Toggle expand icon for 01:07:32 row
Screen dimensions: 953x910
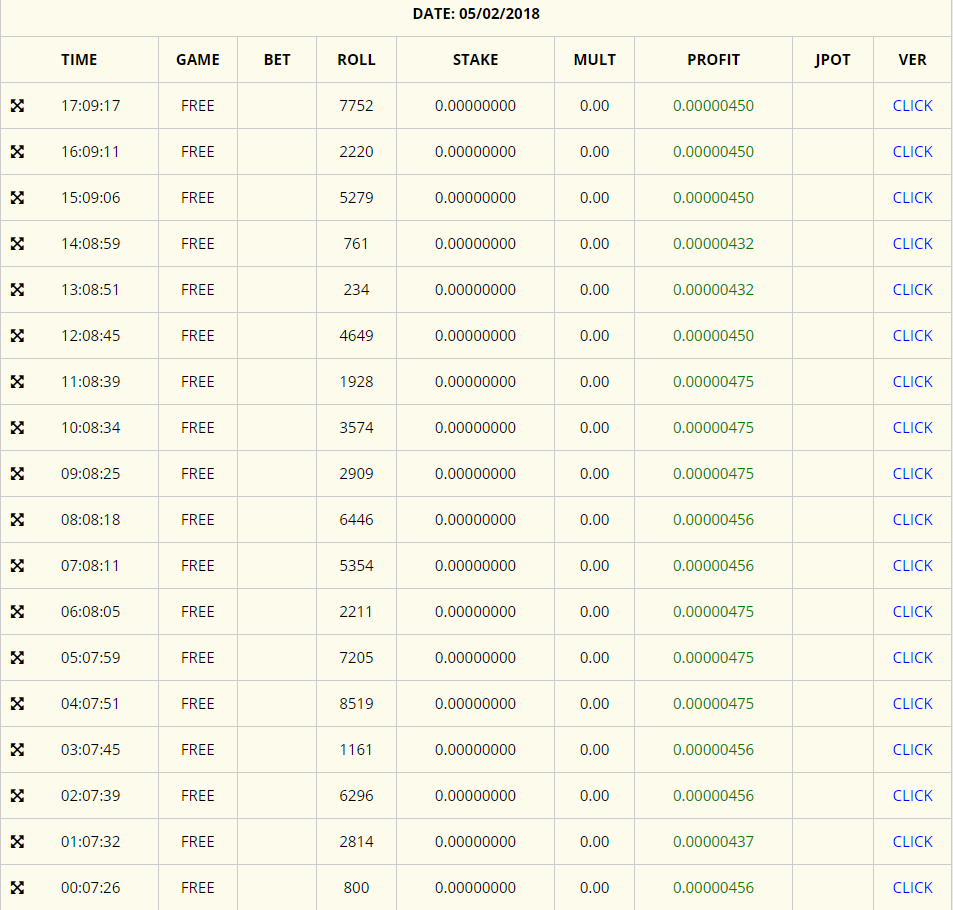[x=17, y=842]
